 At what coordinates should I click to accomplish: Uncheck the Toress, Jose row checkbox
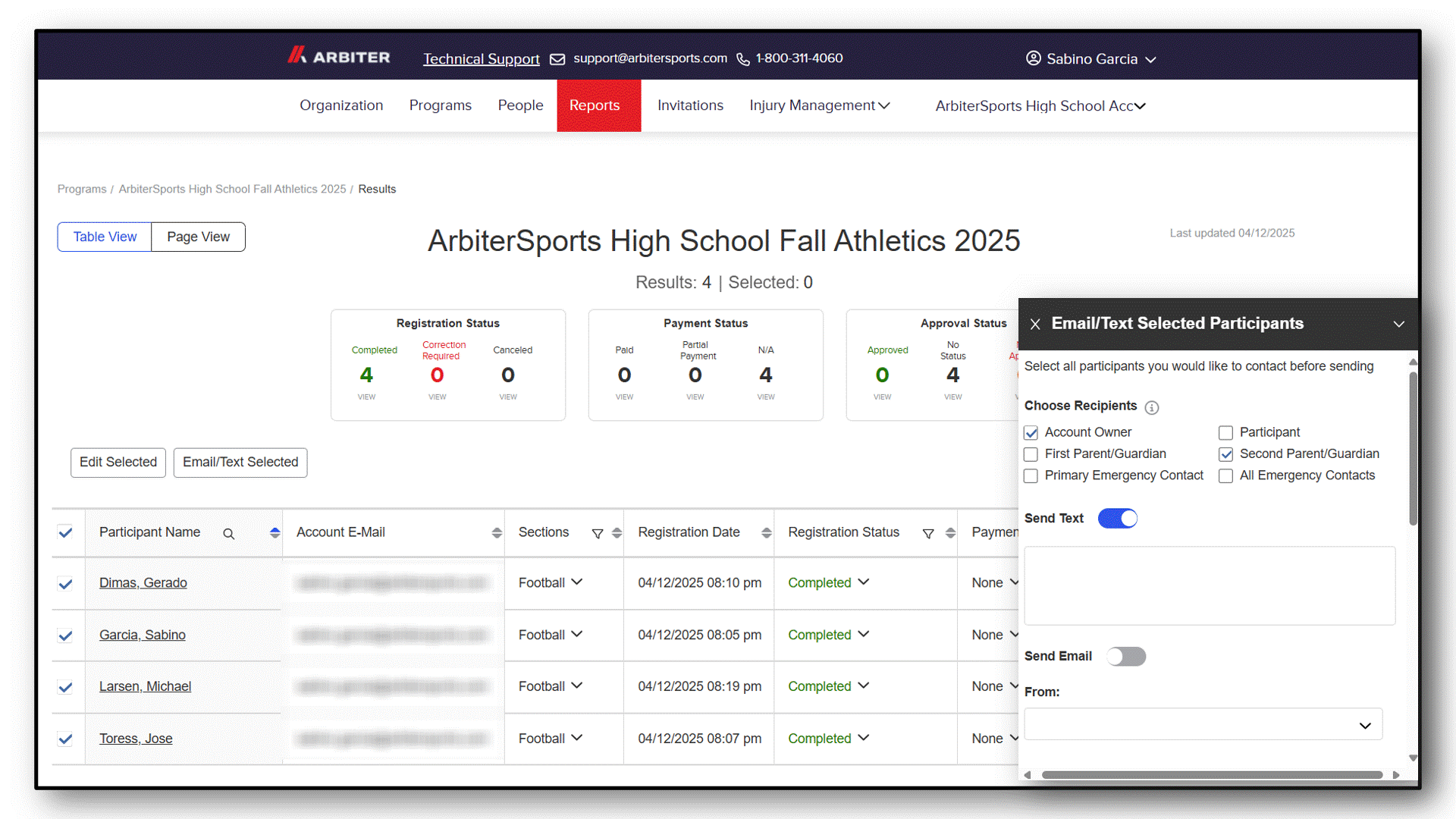pyautogui.click(x=65, y=739)
